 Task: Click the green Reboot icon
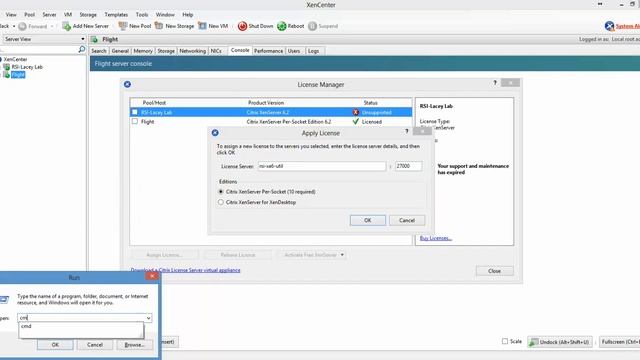point(282,26)
